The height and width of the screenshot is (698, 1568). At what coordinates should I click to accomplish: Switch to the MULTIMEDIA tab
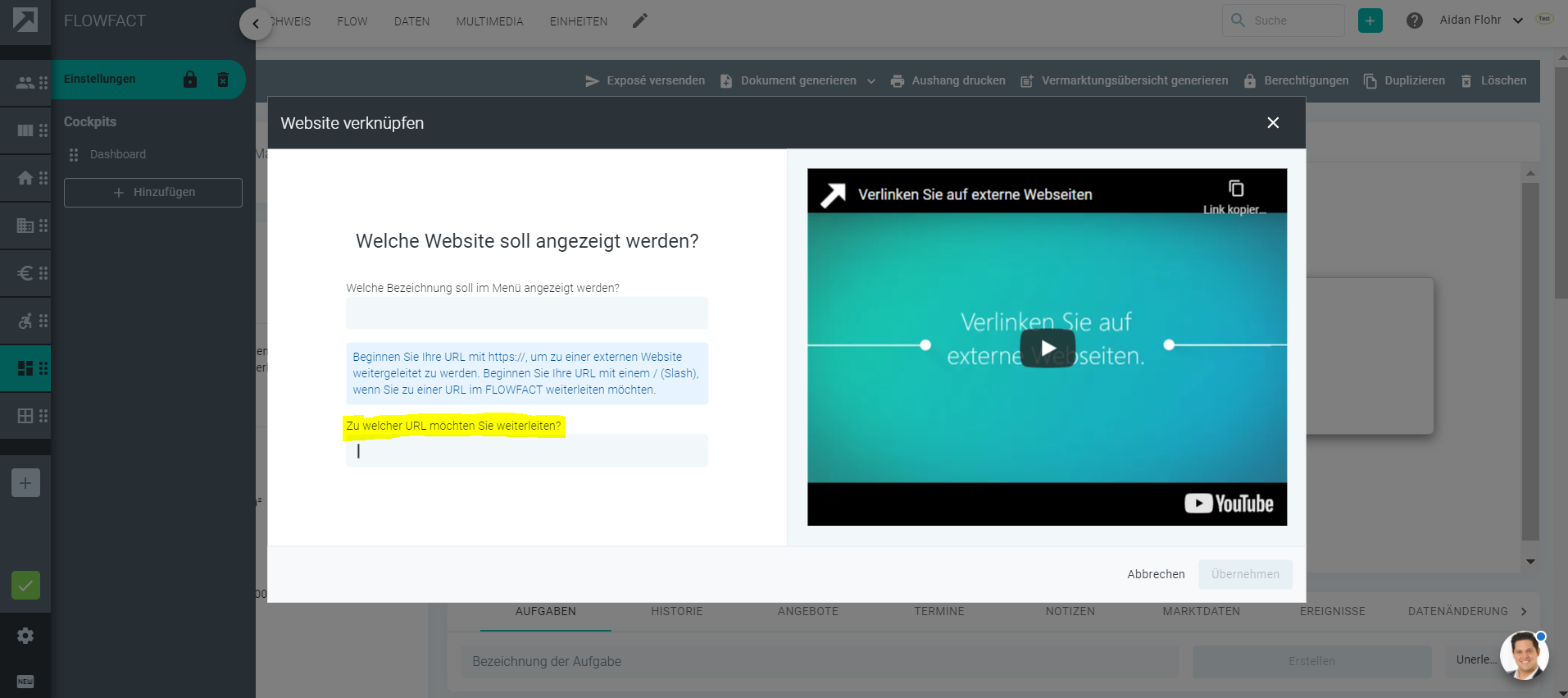coord(489,21)
